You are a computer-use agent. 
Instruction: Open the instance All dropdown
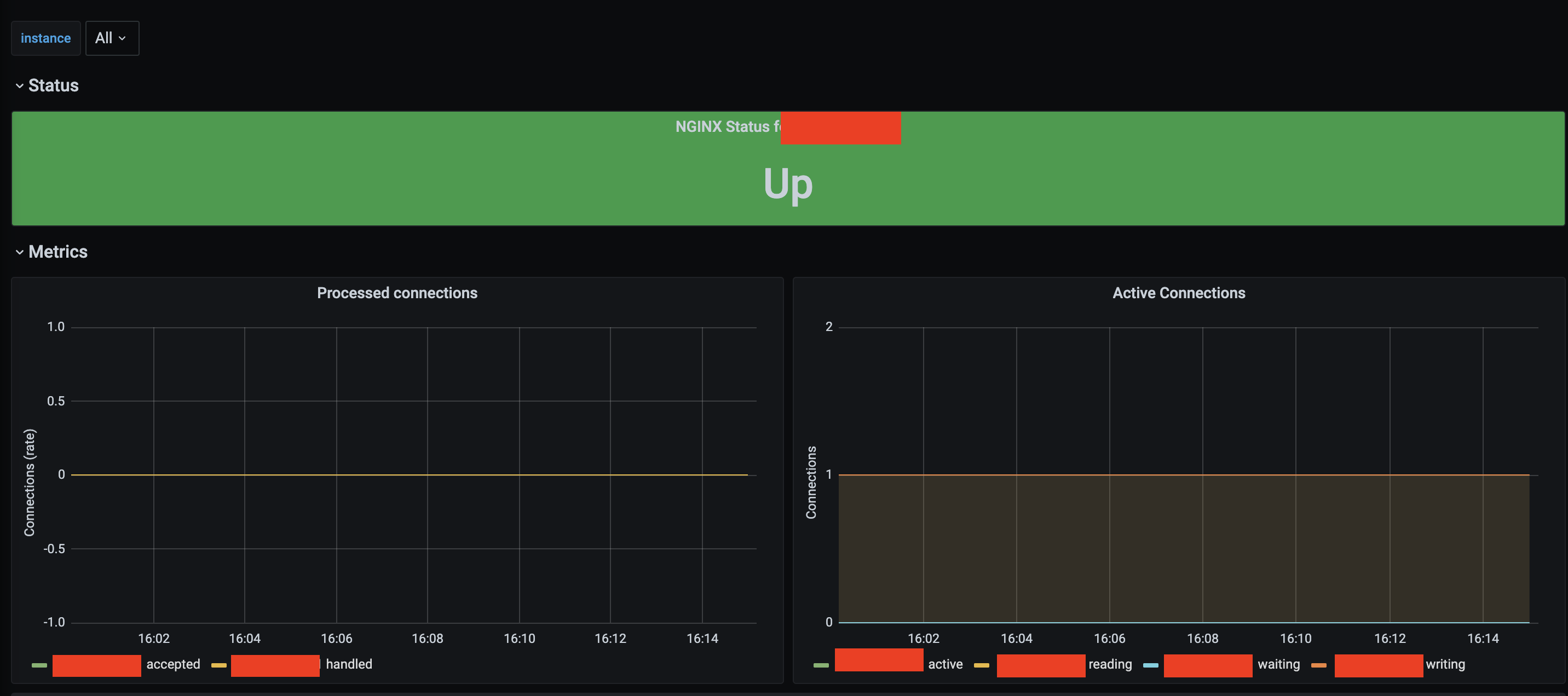(x=112, y=38)
